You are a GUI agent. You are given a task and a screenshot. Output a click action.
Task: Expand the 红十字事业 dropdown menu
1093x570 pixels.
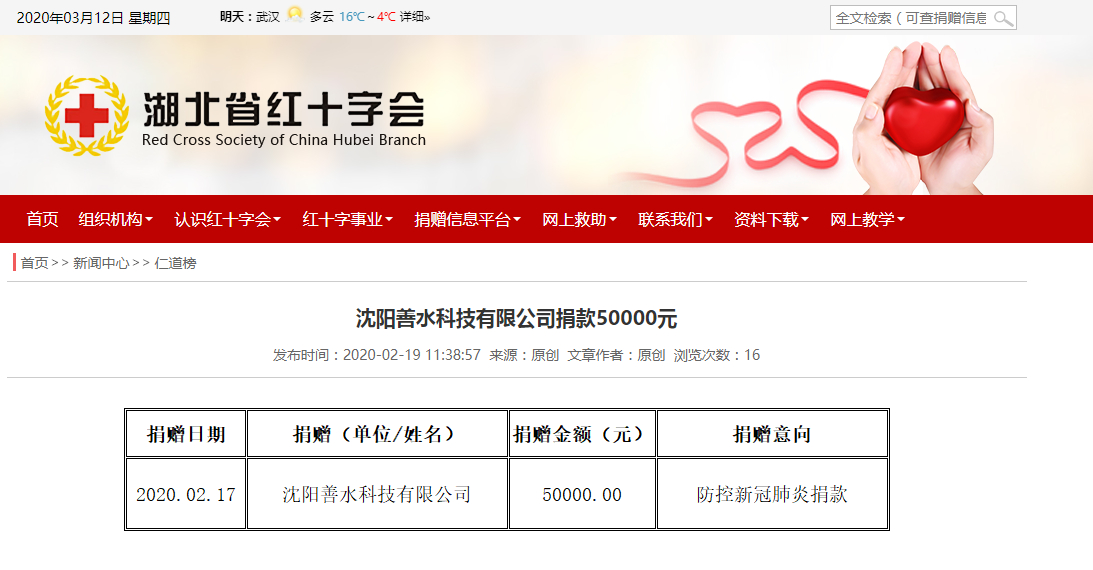(x=347, y=220)
